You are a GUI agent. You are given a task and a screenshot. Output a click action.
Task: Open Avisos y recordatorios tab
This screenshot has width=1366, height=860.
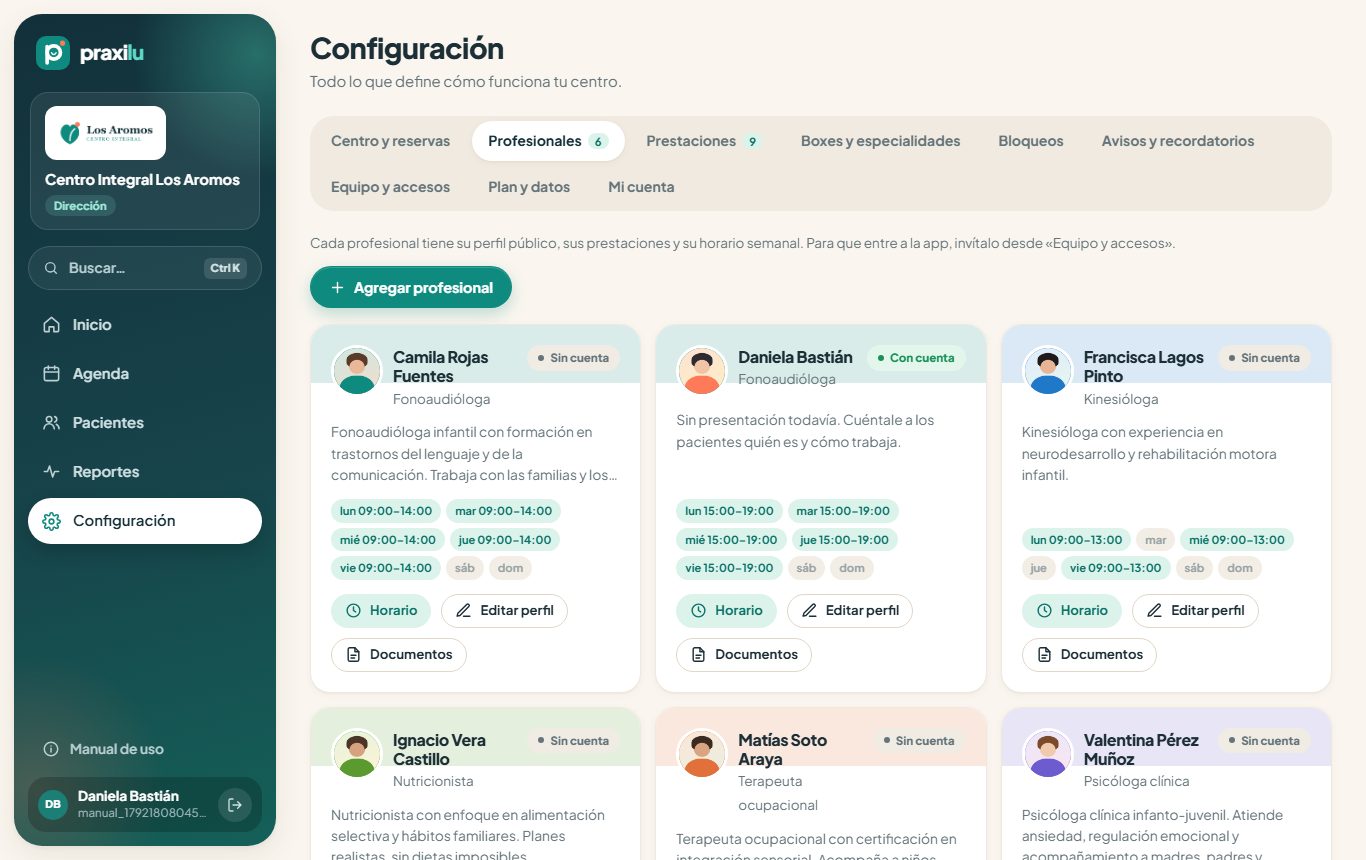coord(1178,141)
